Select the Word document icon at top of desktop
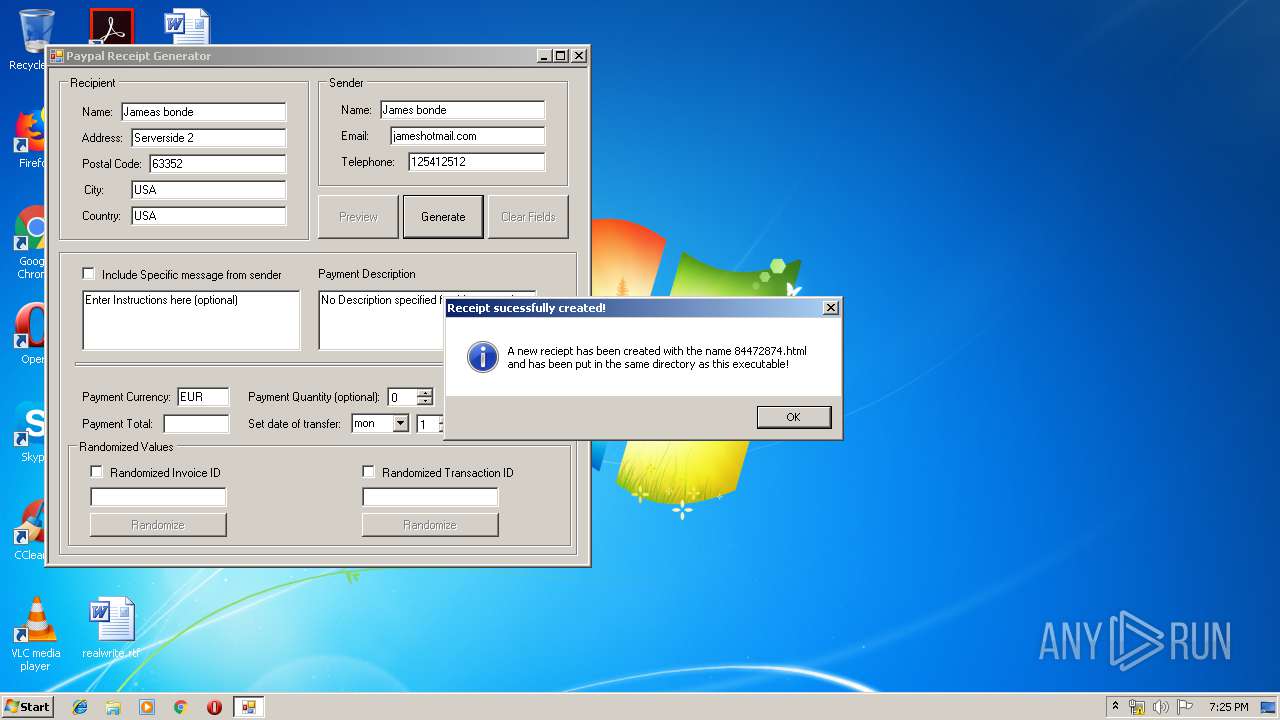The width and height of the screenshot is (1280, 720). coord(187,26)
